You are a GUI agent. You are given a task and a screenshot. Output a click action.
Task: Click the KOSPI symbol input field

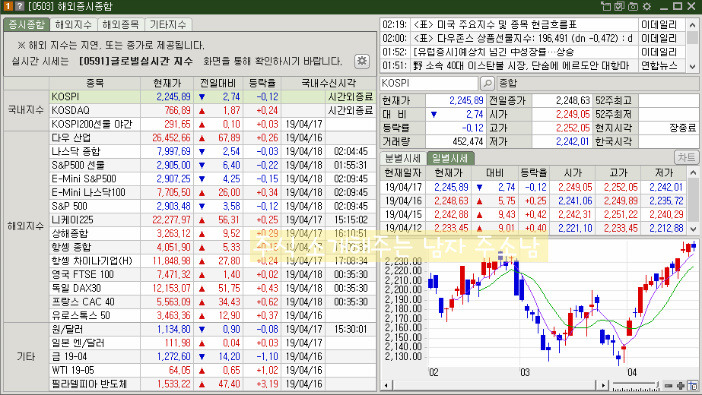[x=429, y=83]
